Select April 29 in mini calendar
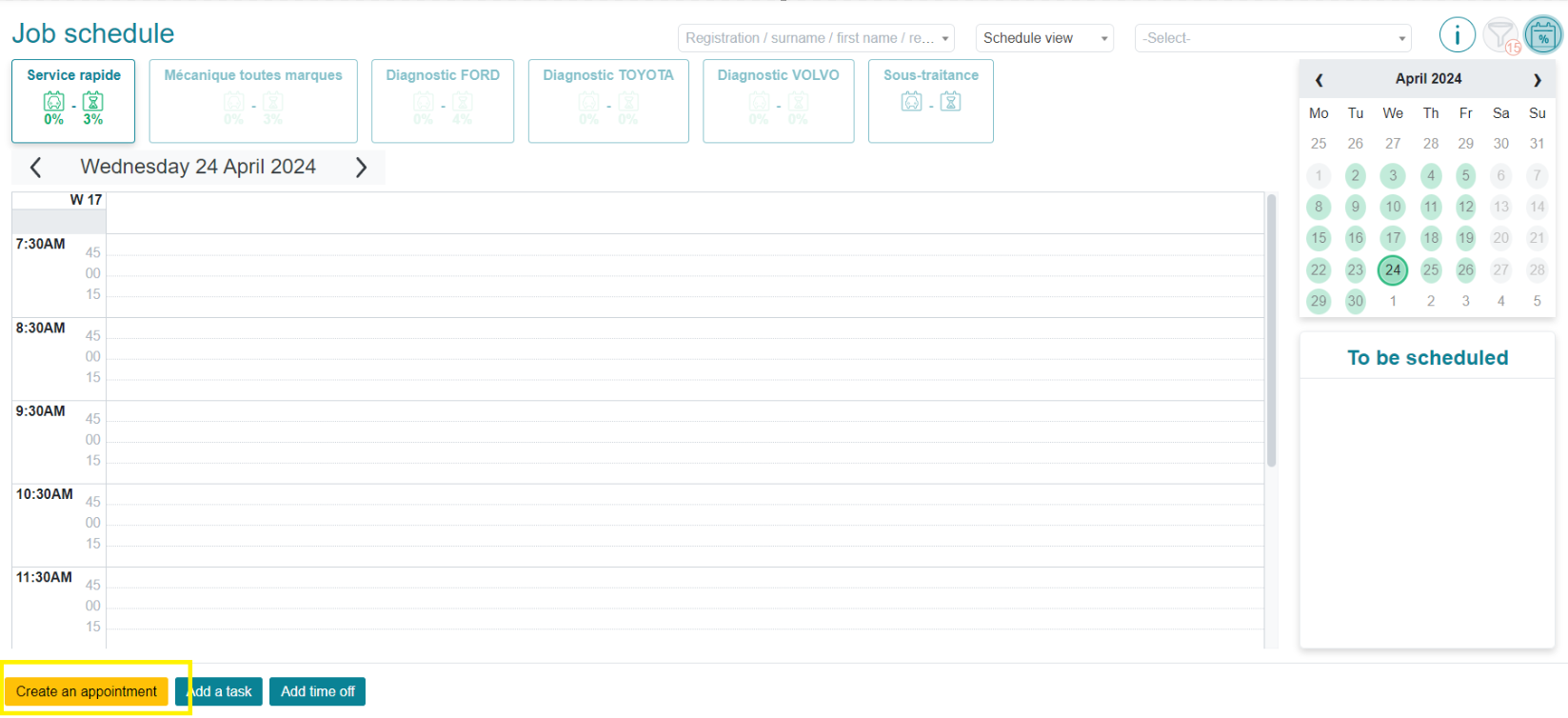 pos(1319,301)
